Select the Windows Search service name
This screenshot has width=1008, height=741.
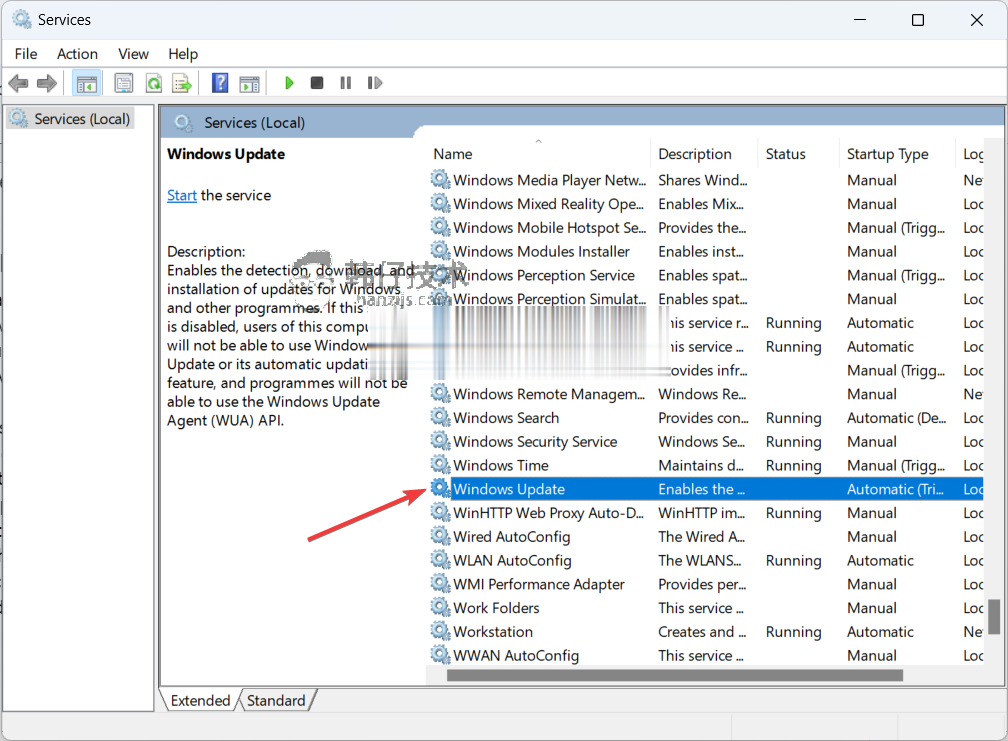[x=506, y=418]
